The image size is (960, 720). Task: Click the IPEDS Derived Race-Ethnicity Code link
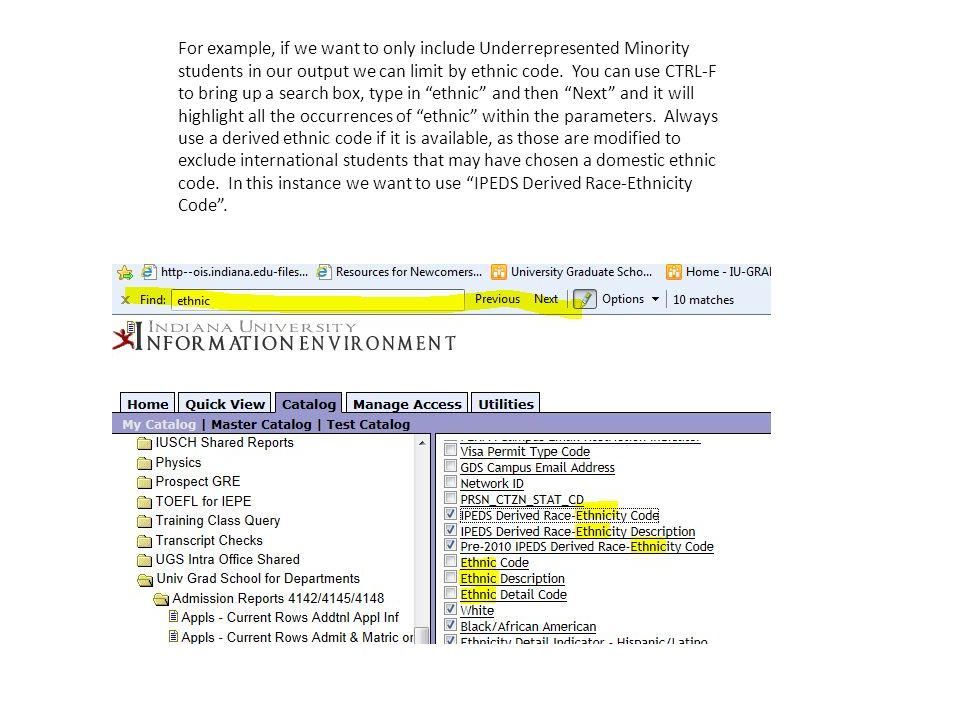click(x=560, y=516)
